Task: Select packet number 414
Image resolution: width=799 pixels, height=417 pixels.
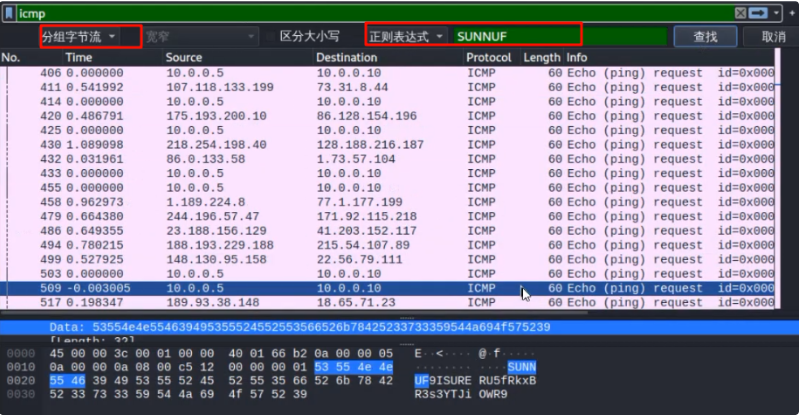Action: tap(387, 101)
